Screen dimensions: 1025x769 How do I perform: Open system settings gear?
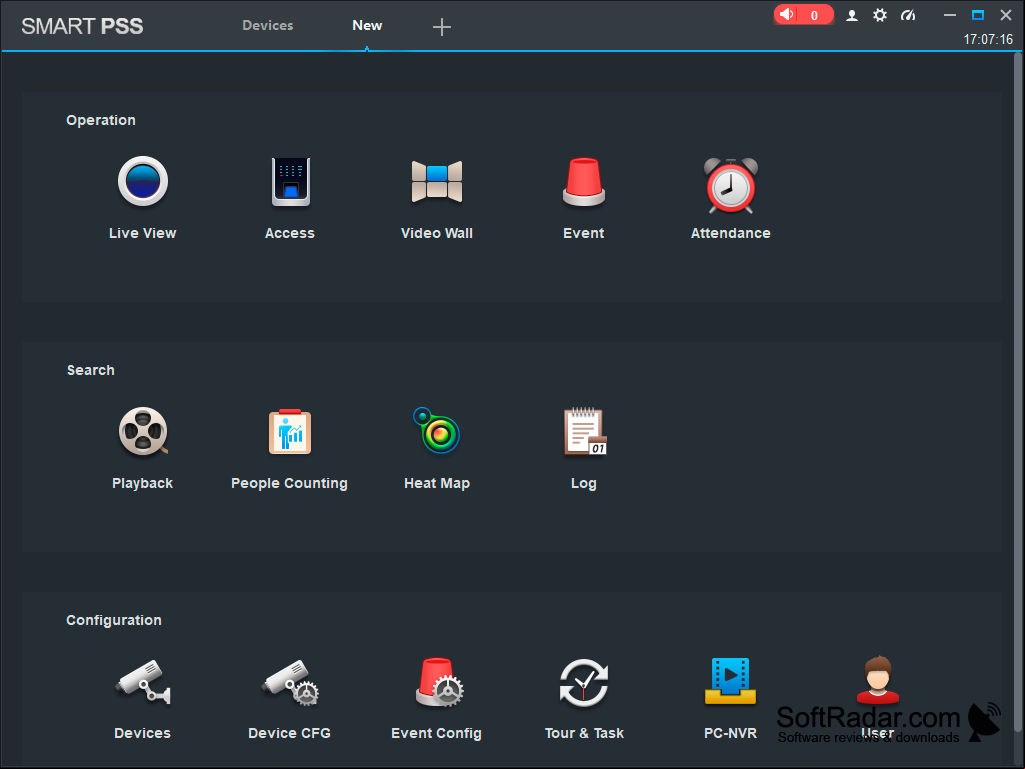[x=880, y=15]
